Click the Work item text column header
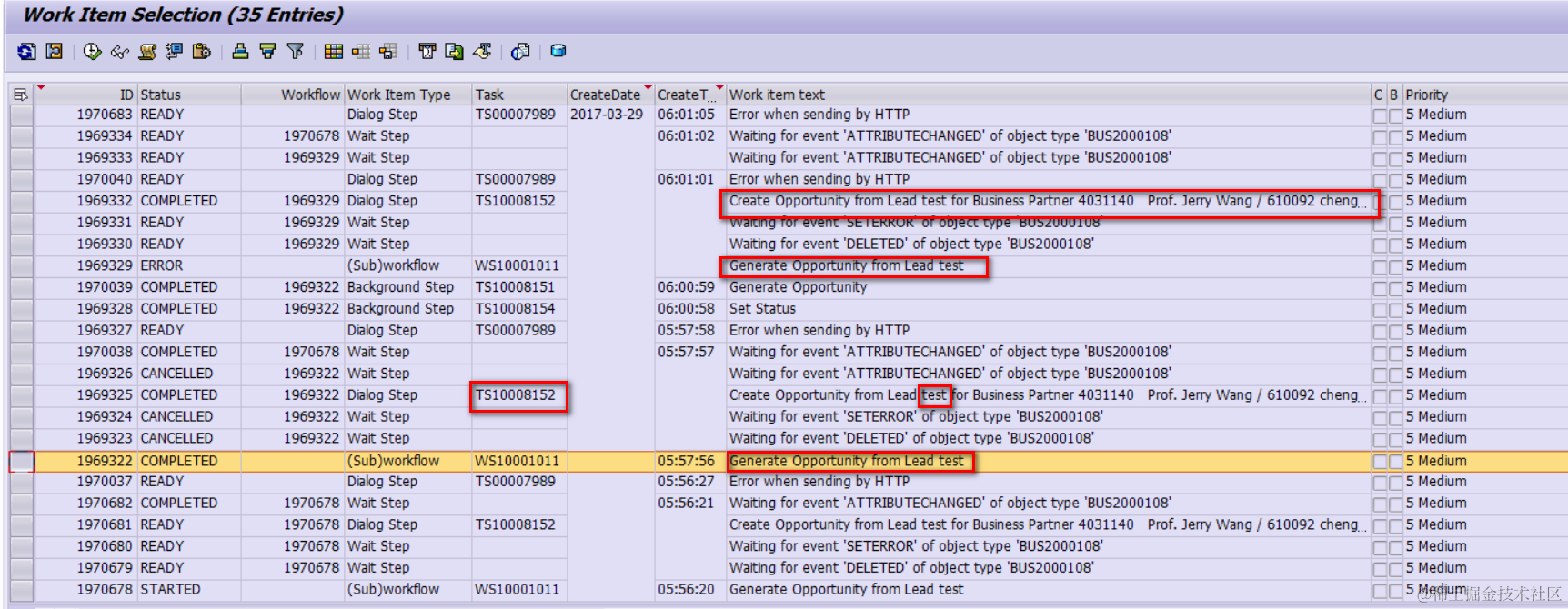This screenshot has height=609, width=1568. point(1049,95)
